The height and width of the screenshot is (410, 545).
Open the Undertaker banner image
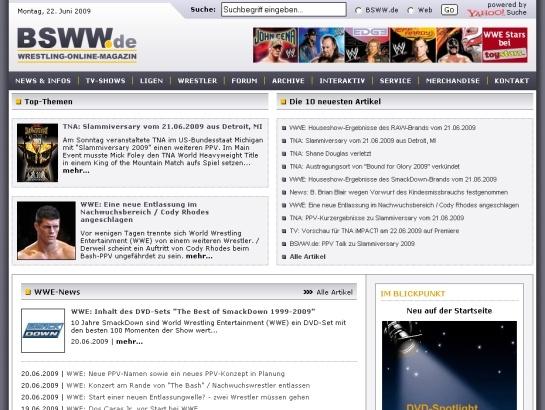click(322, 45)
